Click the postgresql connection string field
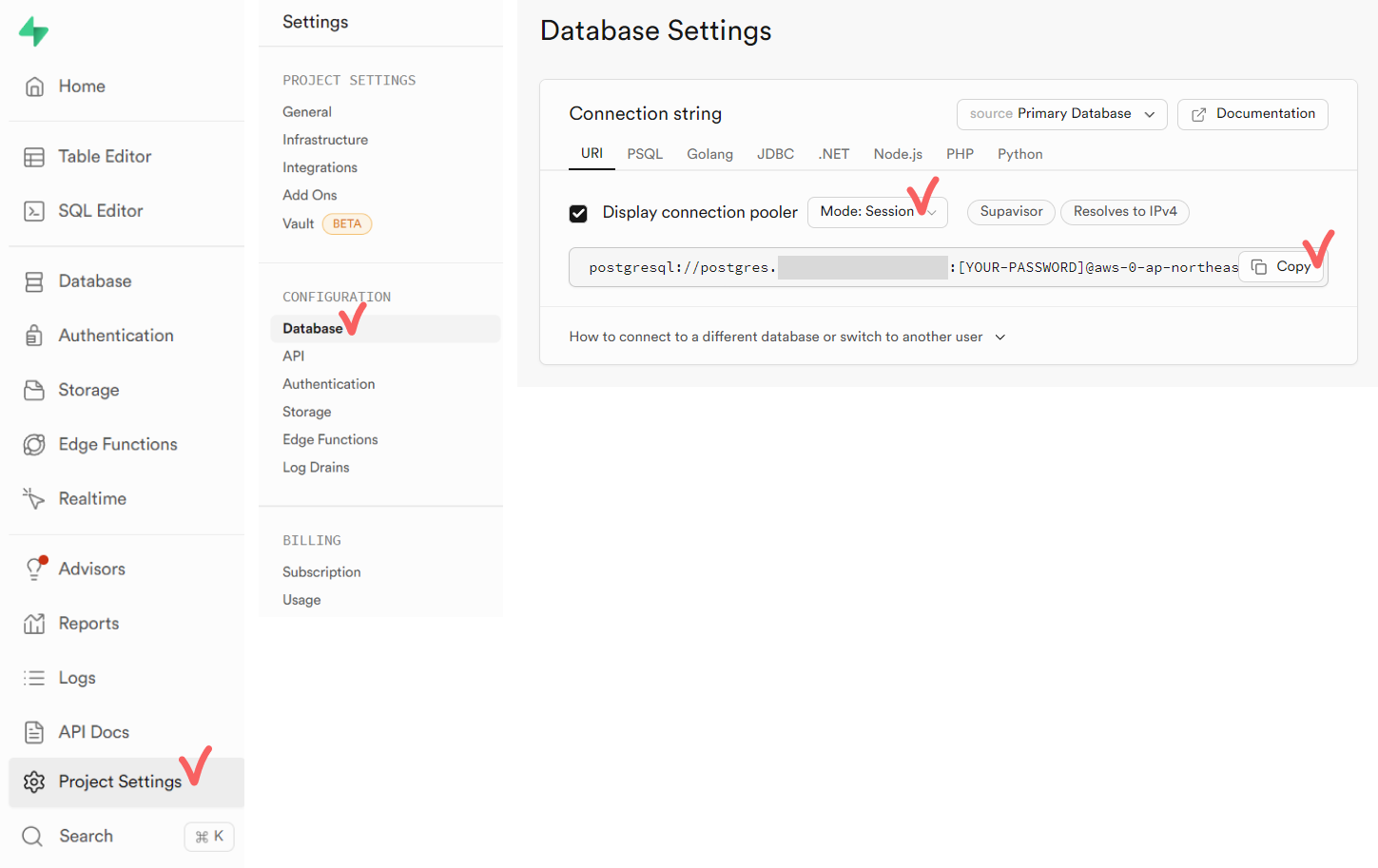1378x868 pixels. tap(903, 267)
